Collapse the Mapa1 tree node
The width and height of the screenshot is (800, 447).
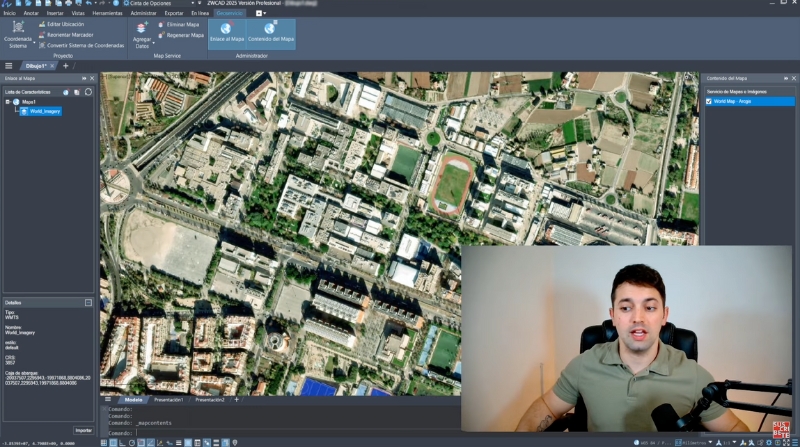point(7,102)
